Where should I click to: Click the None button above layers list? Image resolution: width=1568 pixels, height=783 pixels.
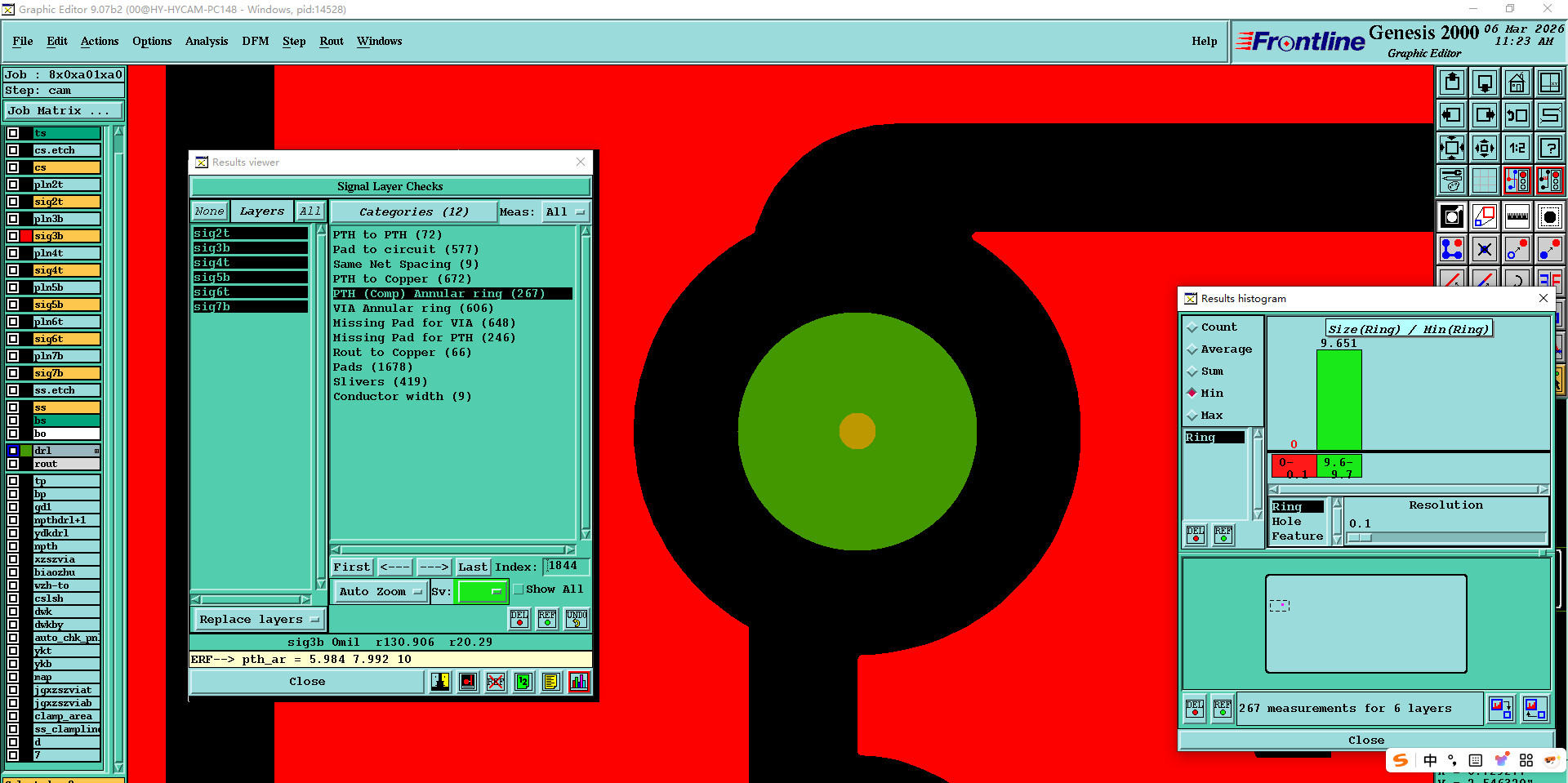[x=209, y=211]
